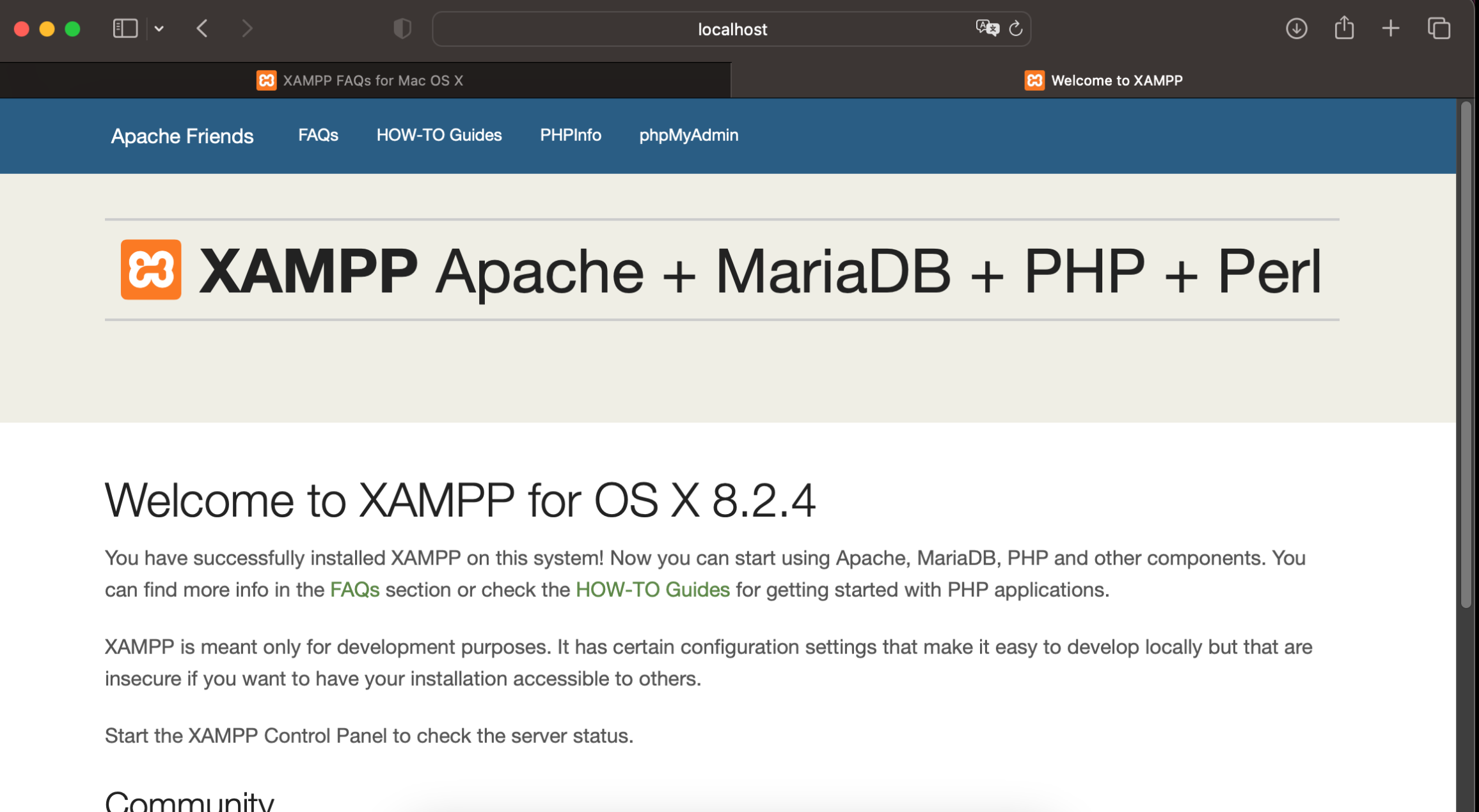Minimize the Safari window
This screenshot has height=812, width=1479.
click(x=47, y=29)
